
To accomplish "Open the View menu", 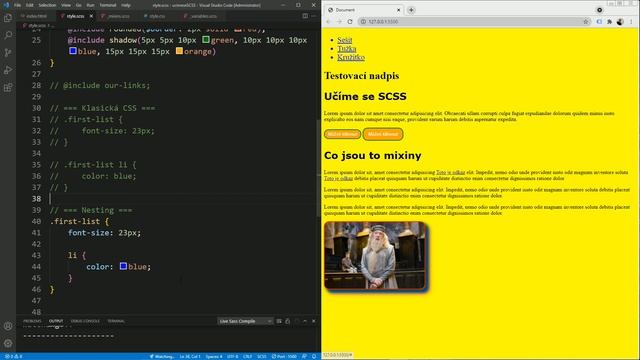I will [x=66, y=5].
